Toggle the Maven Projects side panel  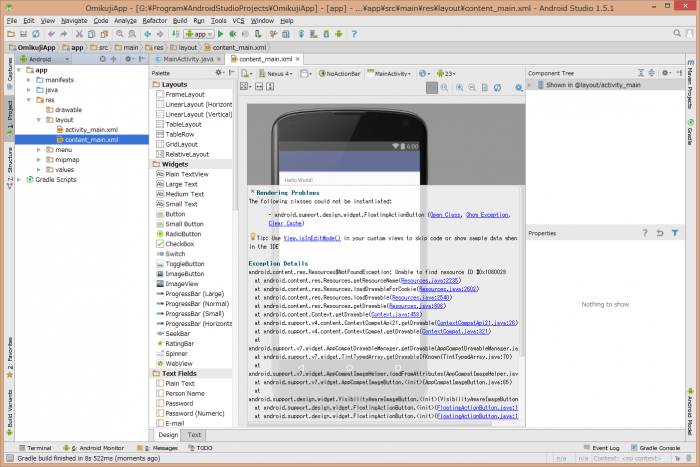point(690,84)
